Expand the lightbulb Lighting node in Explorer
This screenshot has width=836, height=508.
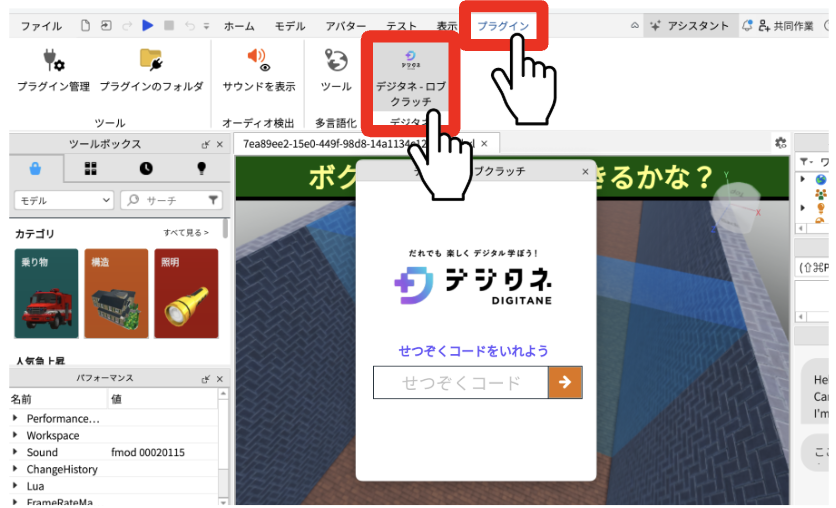802,207
